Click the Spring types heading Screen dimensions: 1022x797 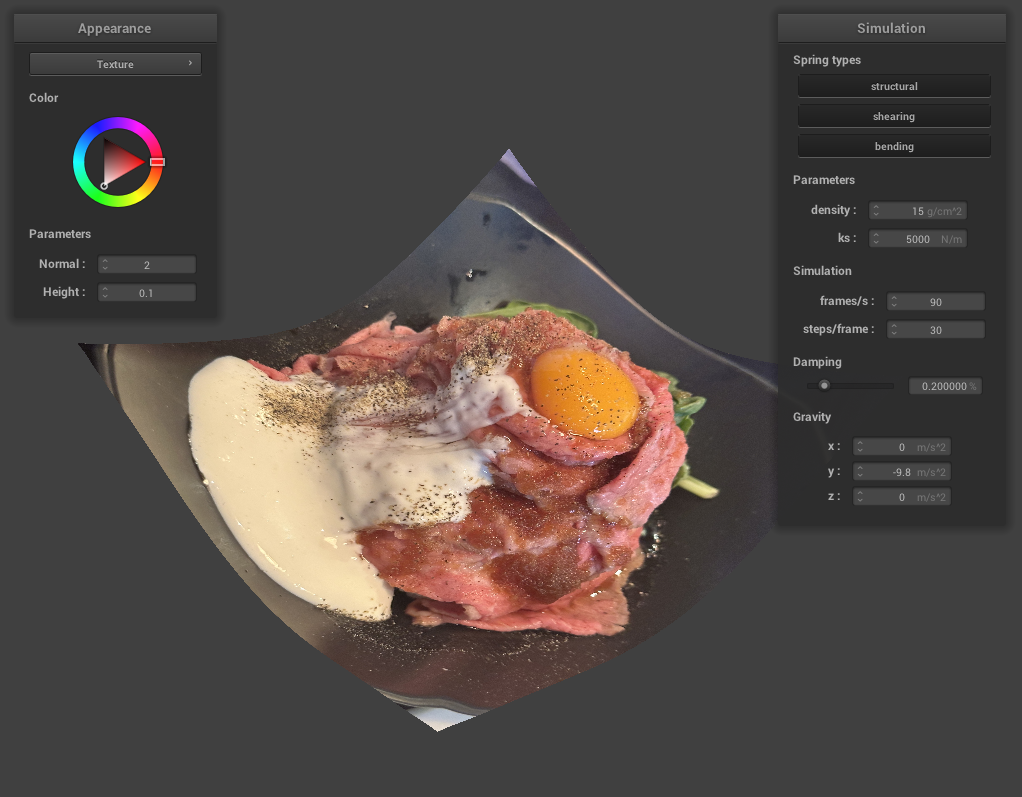point(826,60)
